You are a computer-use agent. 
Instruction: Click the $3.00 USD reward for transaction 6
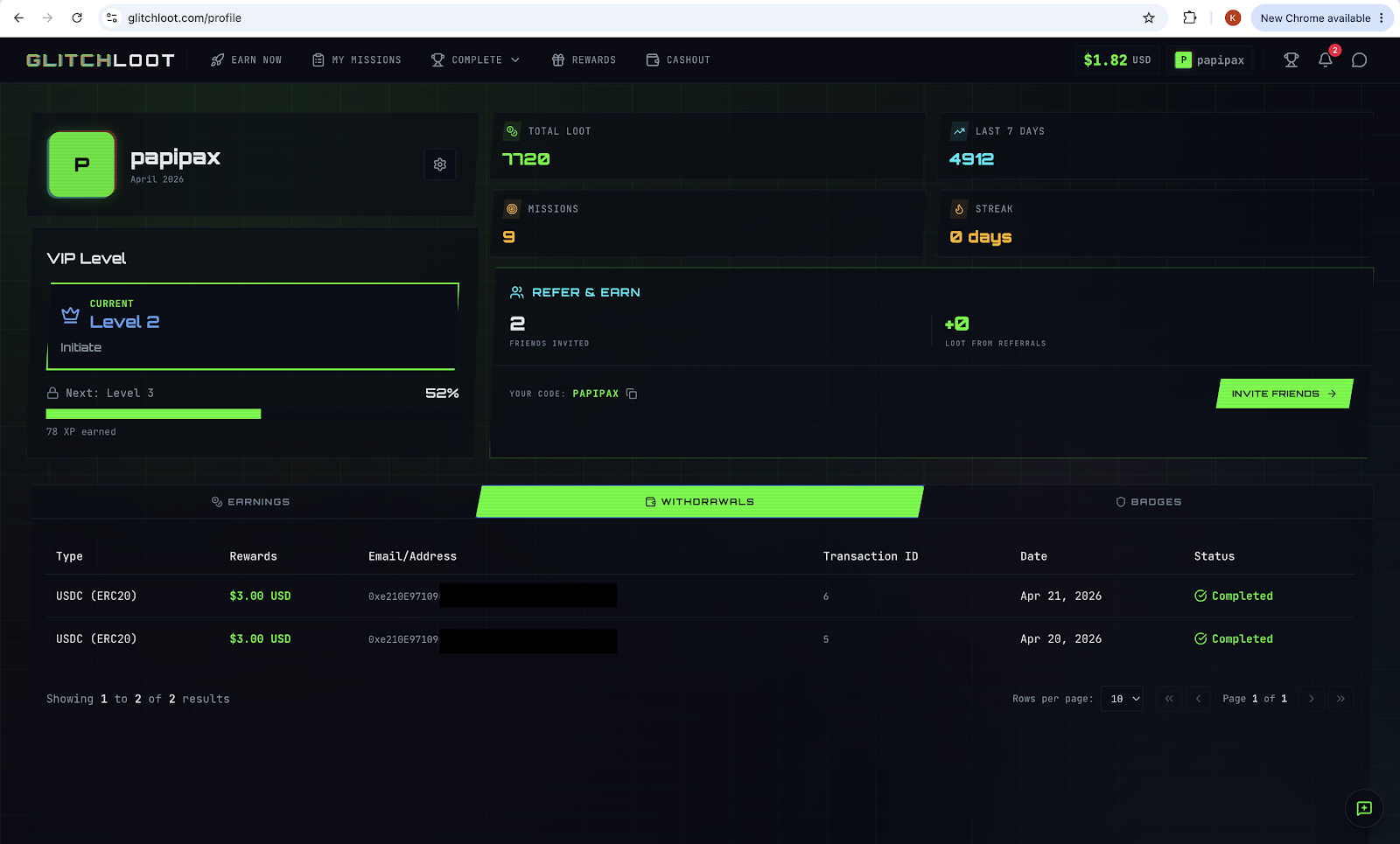pos(260,596)
